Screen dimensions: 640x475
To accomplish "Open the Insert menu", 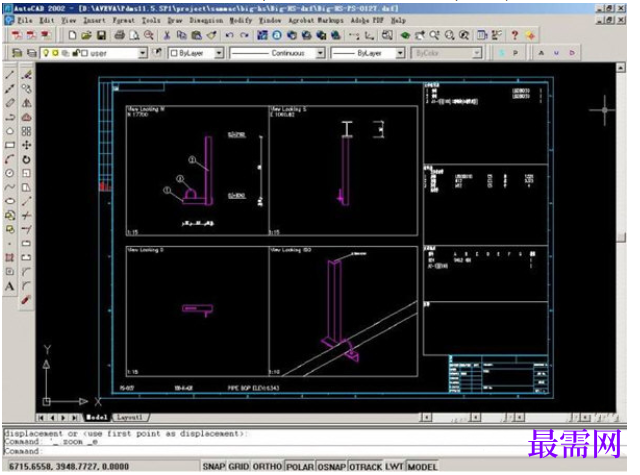I will (x=95, y=20).
